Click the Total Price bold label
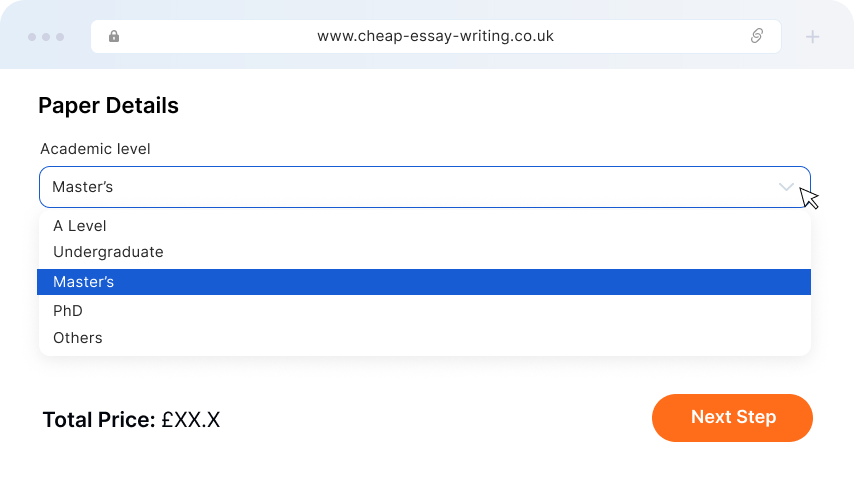Viewport: 854px width, 479px height. [98, 420]
